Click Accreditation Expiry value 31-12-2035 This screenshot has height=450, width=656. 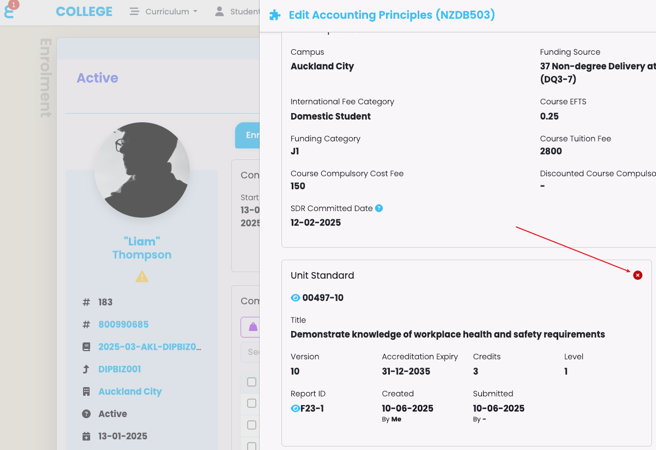point(406,371)
